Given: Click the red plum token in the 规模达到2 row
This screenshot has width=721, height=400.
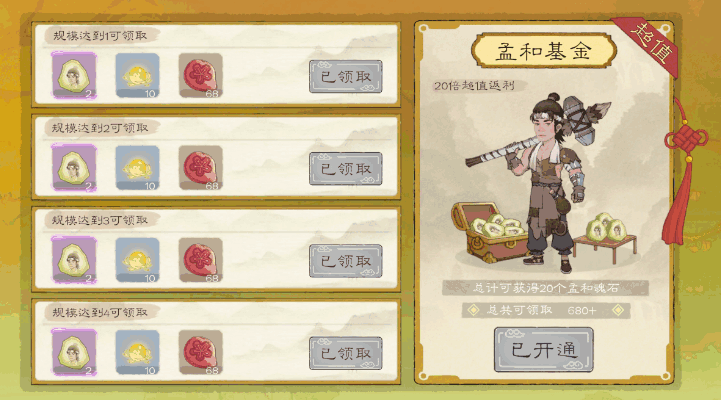Looking at the screenshot, I should 200,168.
